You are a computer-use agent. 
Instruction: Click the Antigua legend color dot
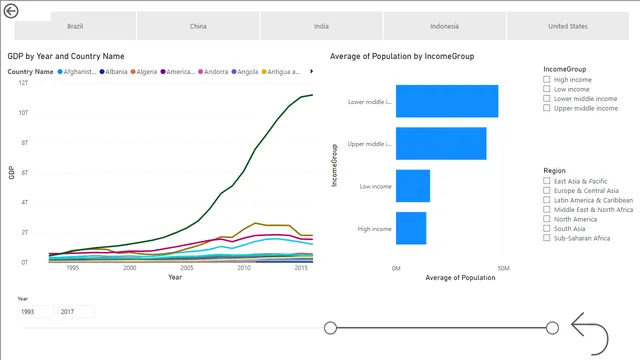pyautogui.click(x=264, y=72)
